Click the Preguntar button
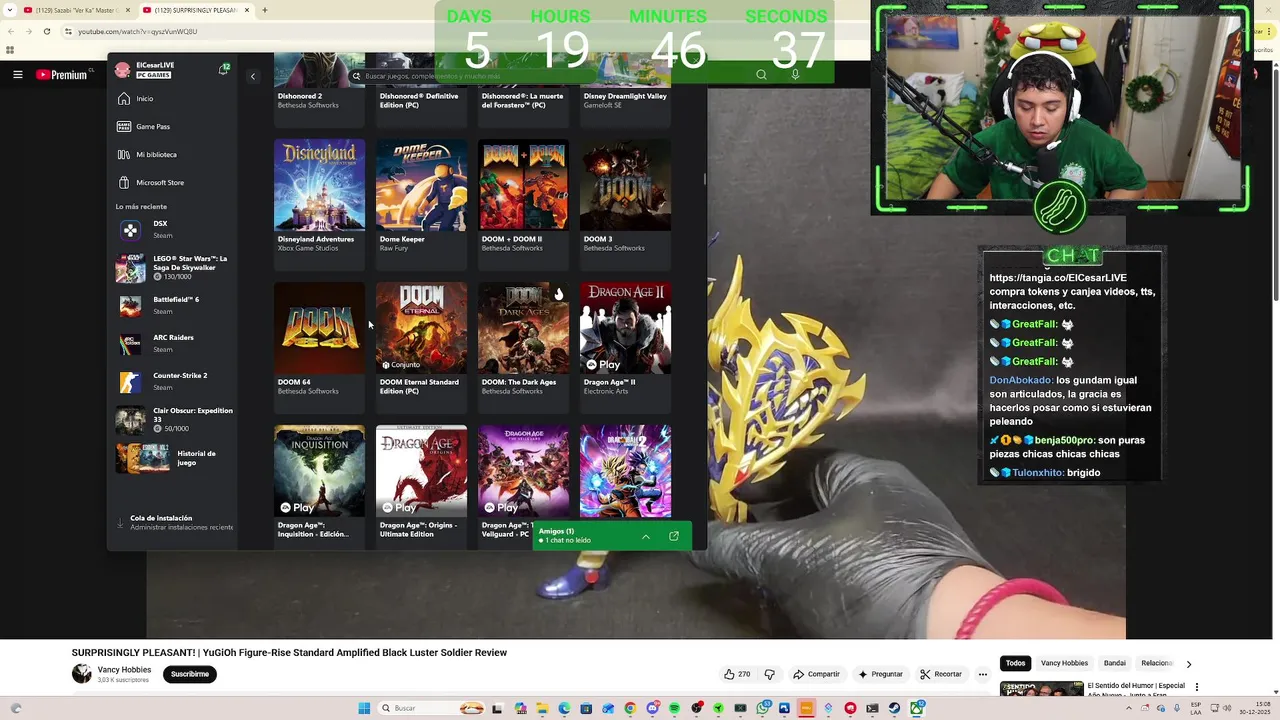Image resolution: width=1280 pixels, height=720 pixels. click(880, 674)
